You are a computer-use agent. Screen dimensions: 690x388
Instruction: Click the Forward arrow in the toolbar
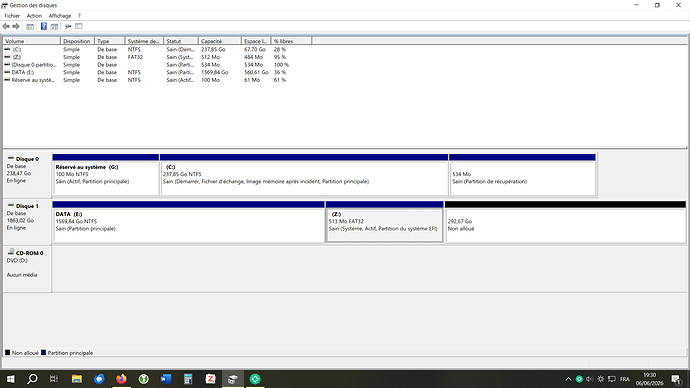[16, 26]
